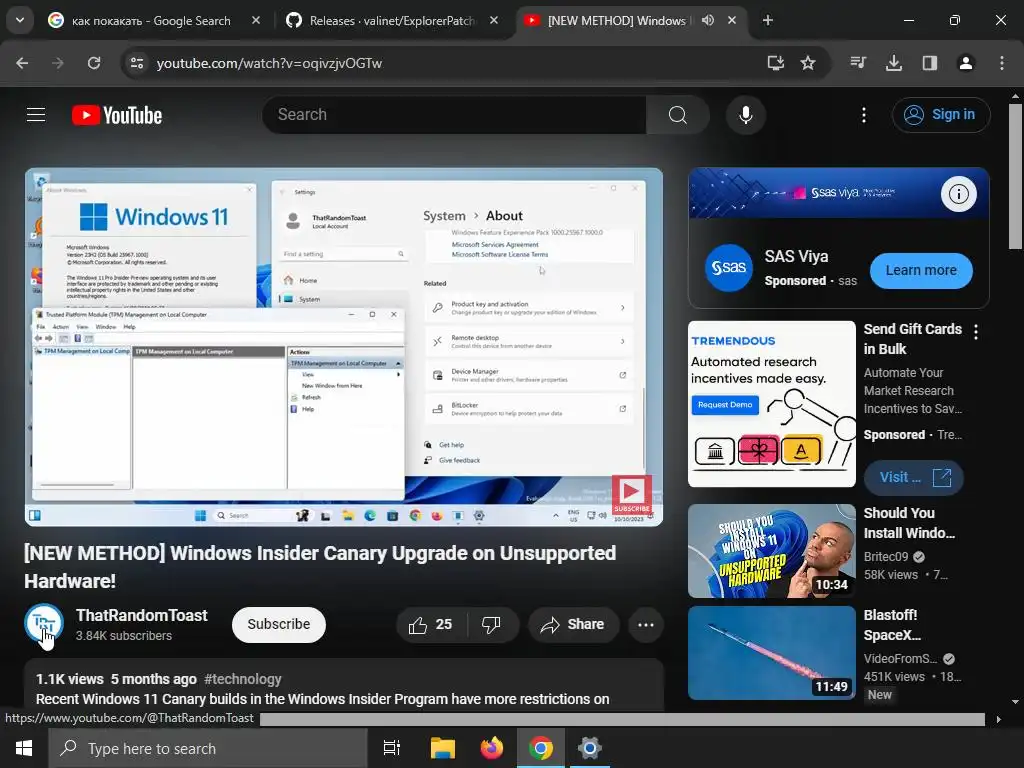1024x768 pixels.
Task: Close the ExplorerPatcher Releases tab
Action: (x=494, y=20)
